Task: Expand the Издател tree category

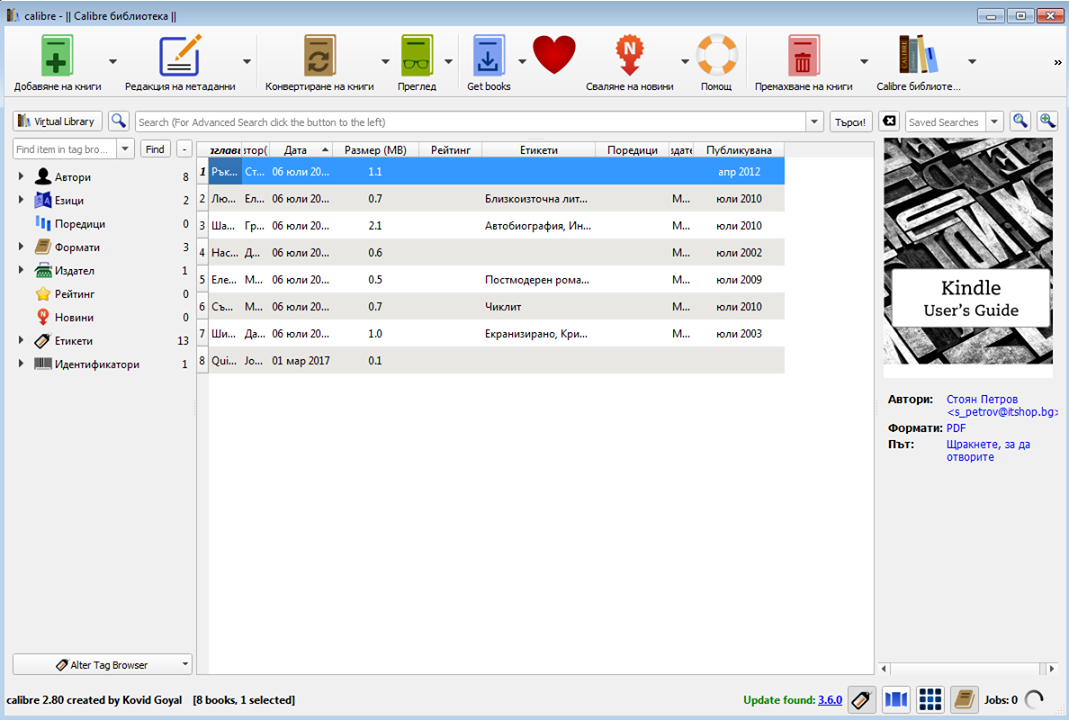Action: (x=21, y=270)
